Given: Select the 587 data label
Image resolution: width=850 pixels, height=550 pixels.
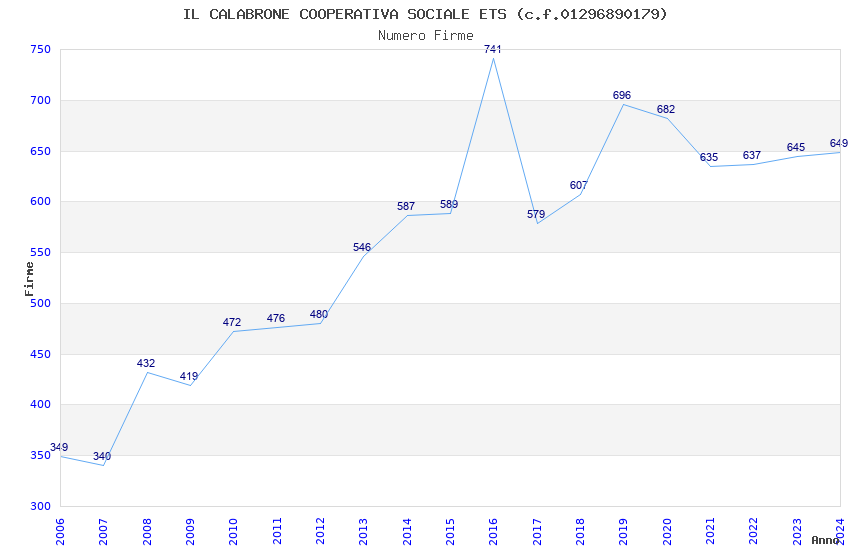Looking at the screenshot, I should pyautogui.click(x=406, y=206).
